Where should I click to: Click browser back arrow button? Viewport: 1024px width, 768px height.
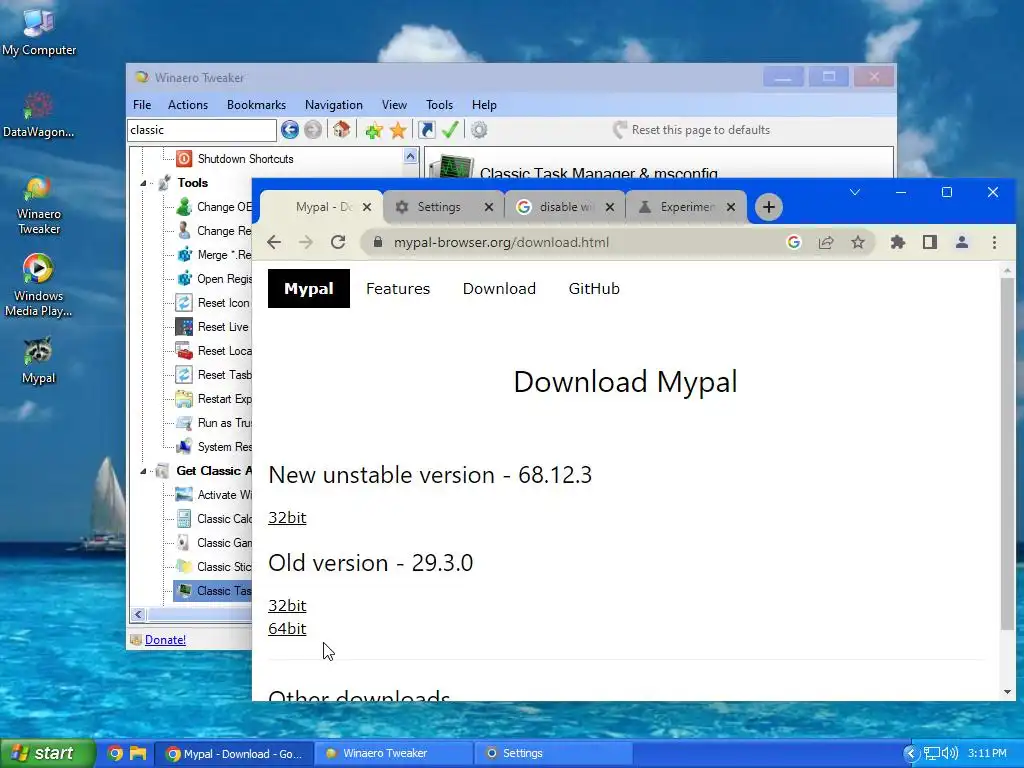pyautogui.click(x=274, y=242)
